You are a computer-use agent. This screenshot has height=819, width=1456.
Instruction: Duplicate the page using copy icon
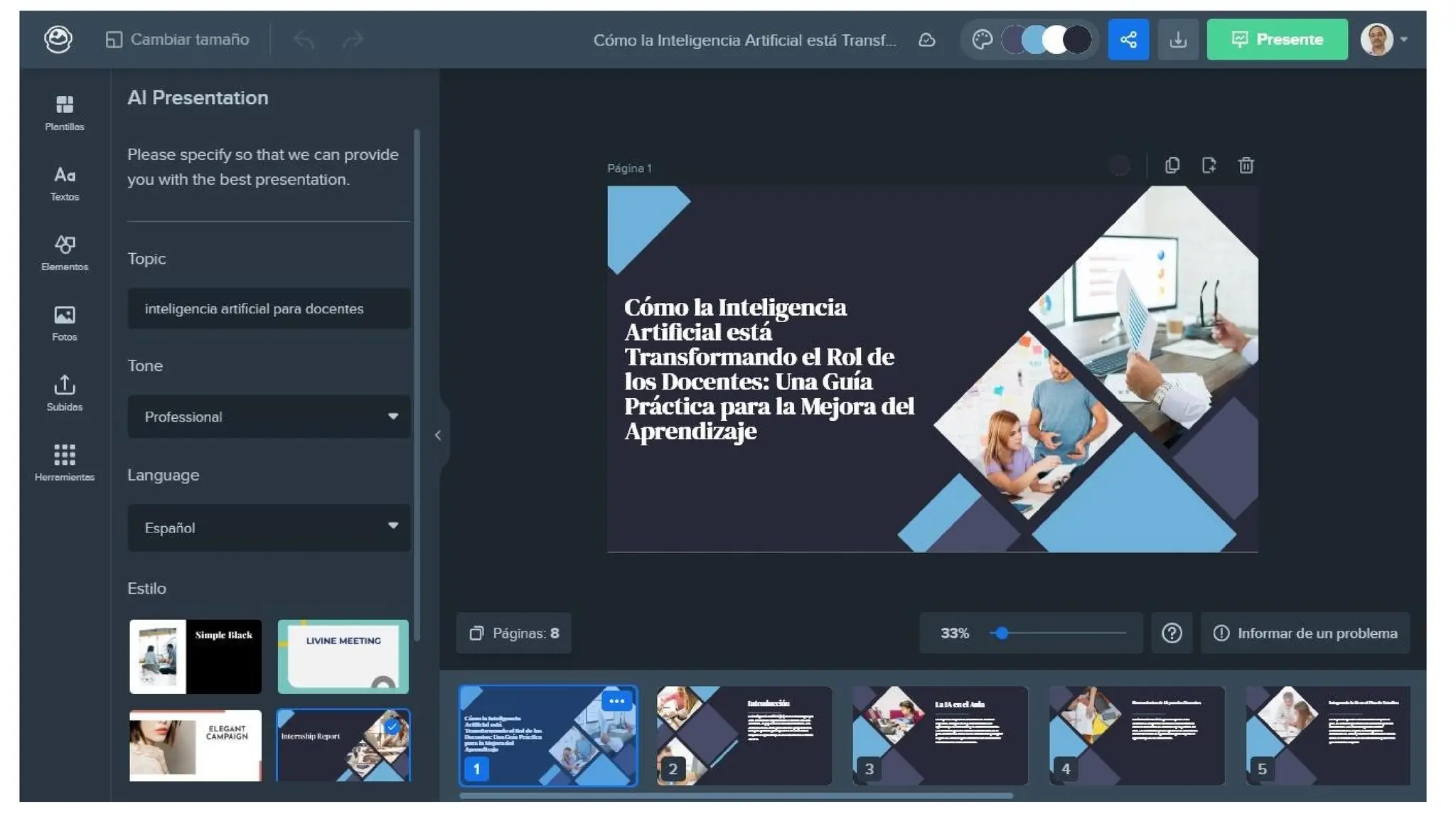(1172, 166)
